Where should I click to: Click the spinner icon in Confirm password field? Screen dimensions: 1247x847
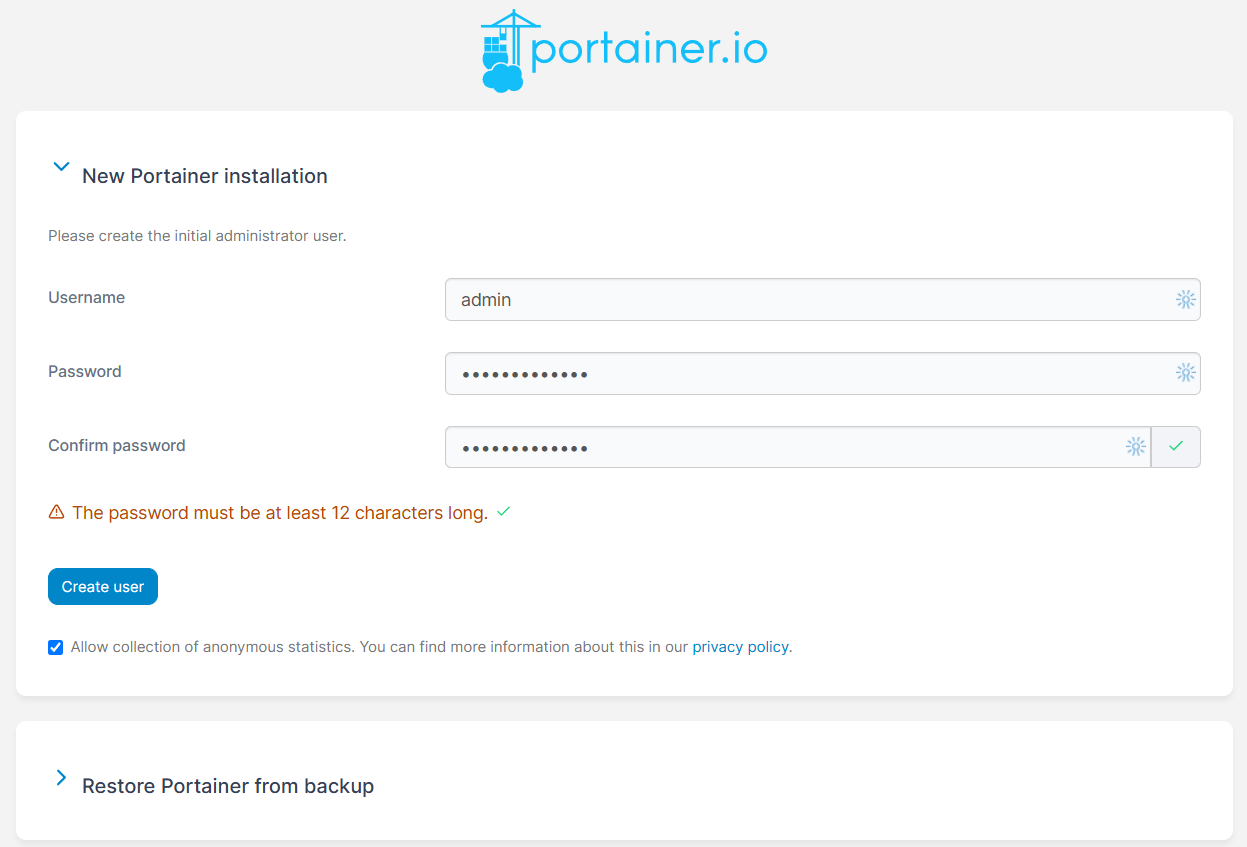pyautogui.click(x=1136, y=447)
